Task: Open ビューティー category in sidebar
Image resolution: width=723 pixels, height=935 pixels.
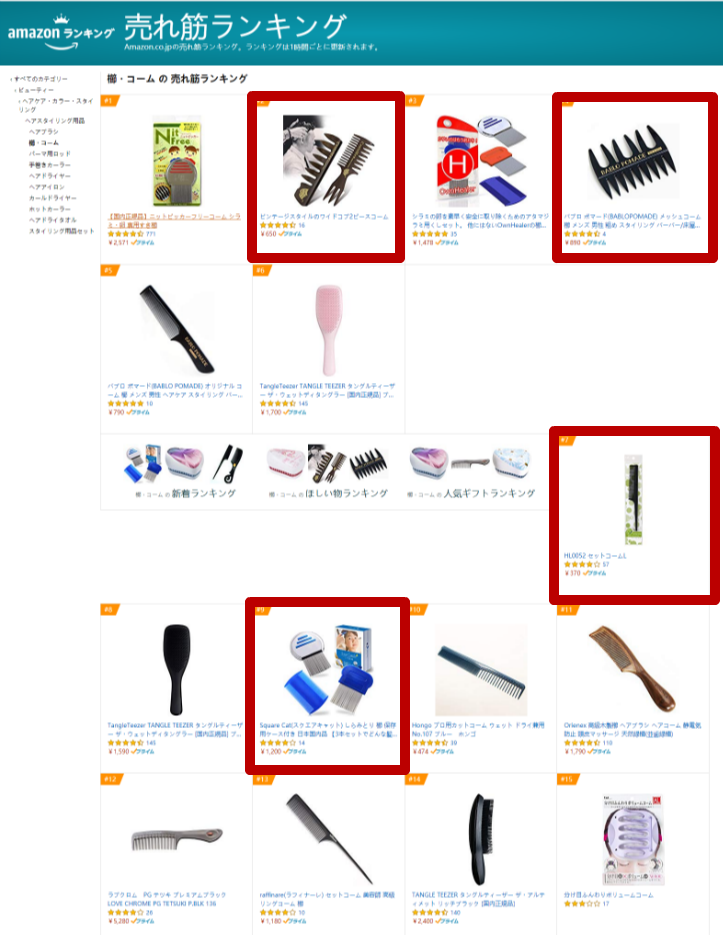Action: pyautogui.click(x=36, y=90)
